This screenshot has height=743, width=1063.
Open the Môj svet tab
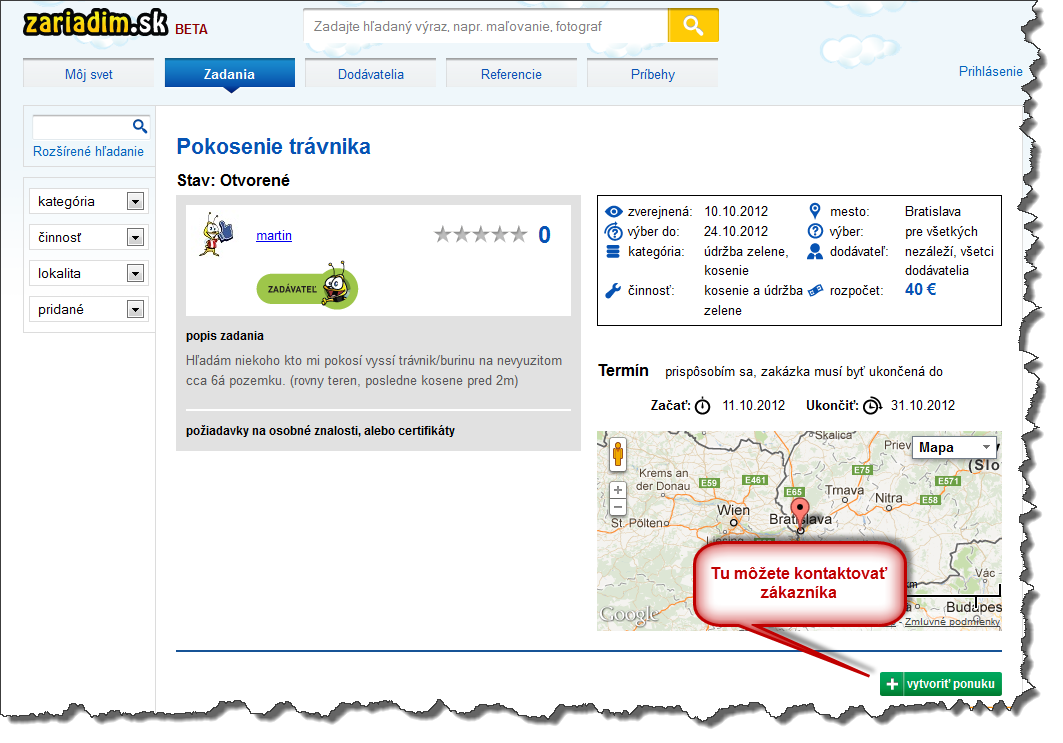click(x=89, y=74)
